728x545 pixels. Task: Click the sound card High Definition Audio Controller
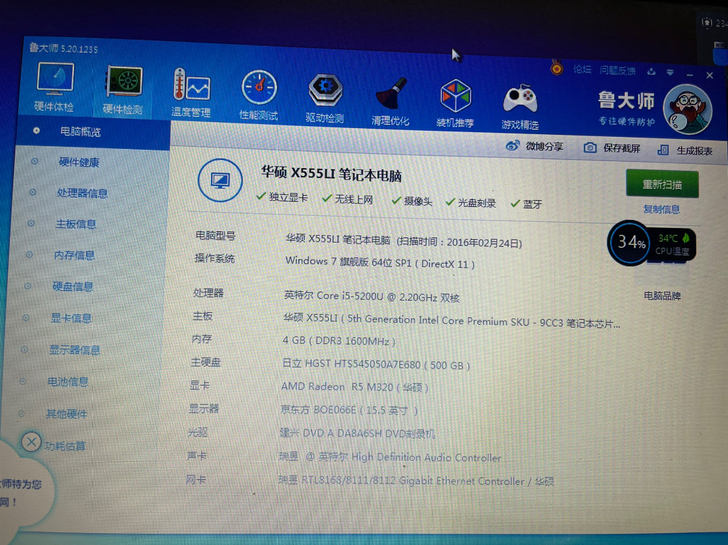[x=390, y=457]
